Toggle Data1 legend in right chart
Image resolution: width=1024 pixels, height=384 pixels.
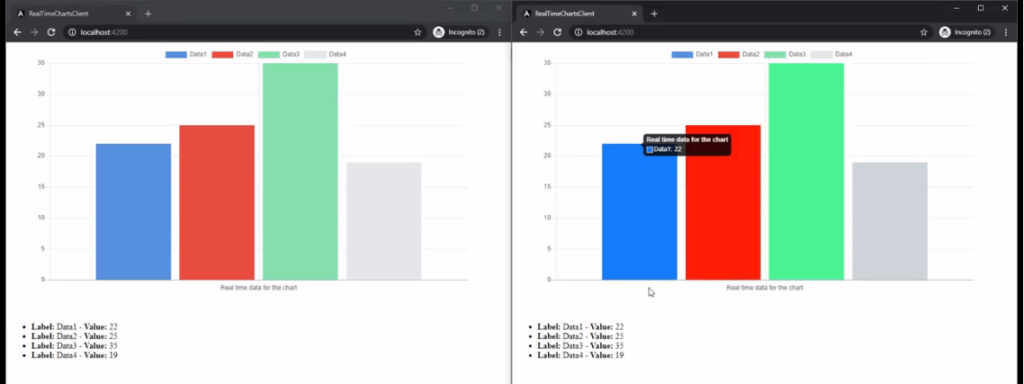[x=692, y=54]
